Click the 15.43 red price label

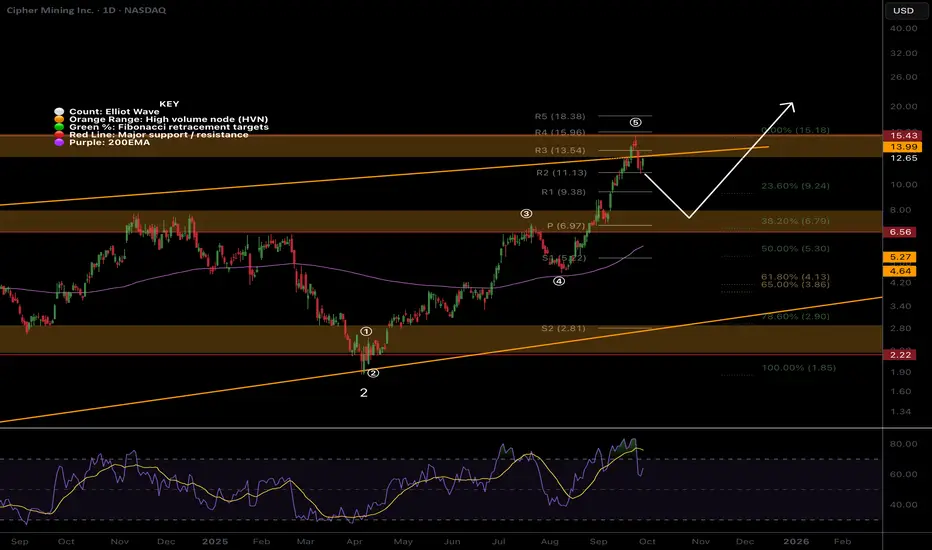click(900, 136)
